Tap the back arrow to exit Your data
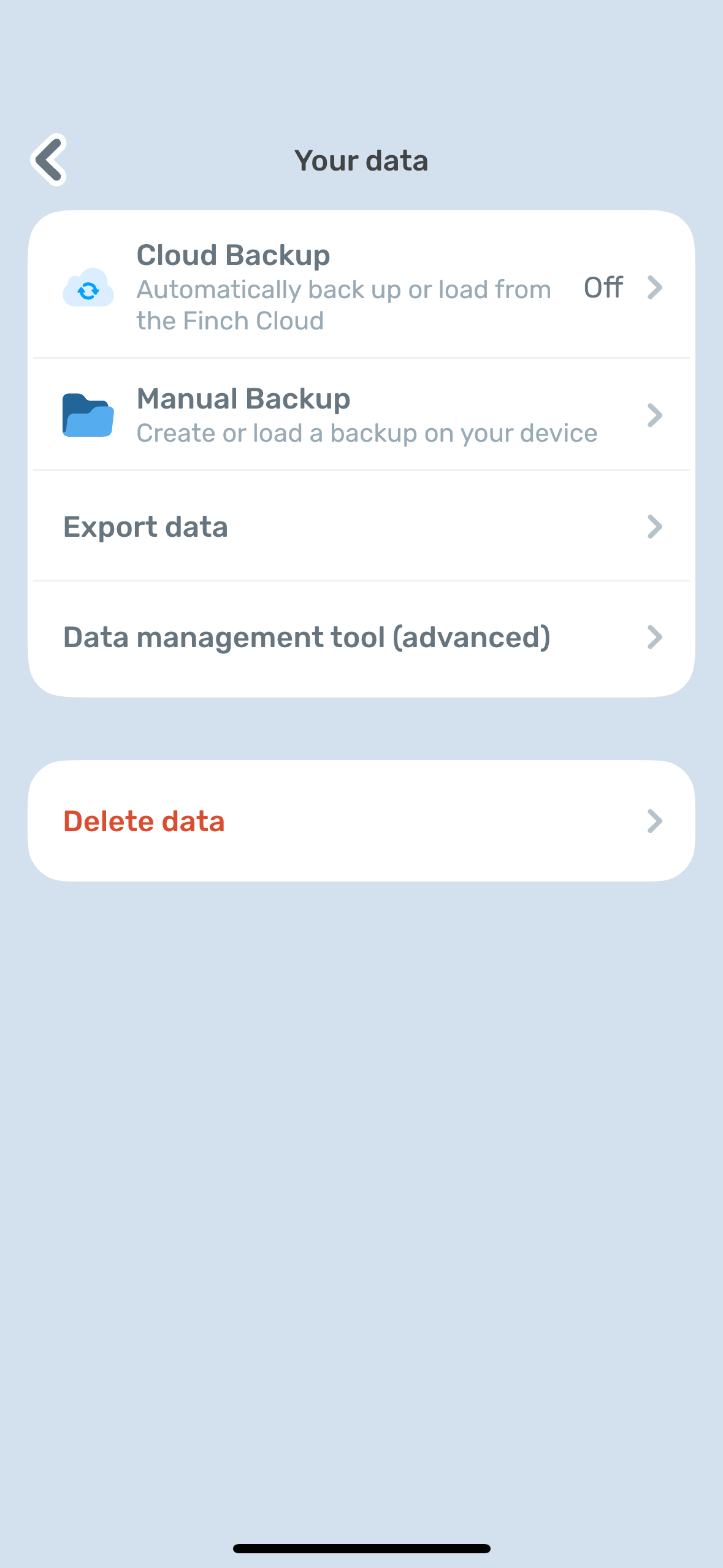Image resolution: width=723 pixels, height=1568 pixels. [49, 159]
